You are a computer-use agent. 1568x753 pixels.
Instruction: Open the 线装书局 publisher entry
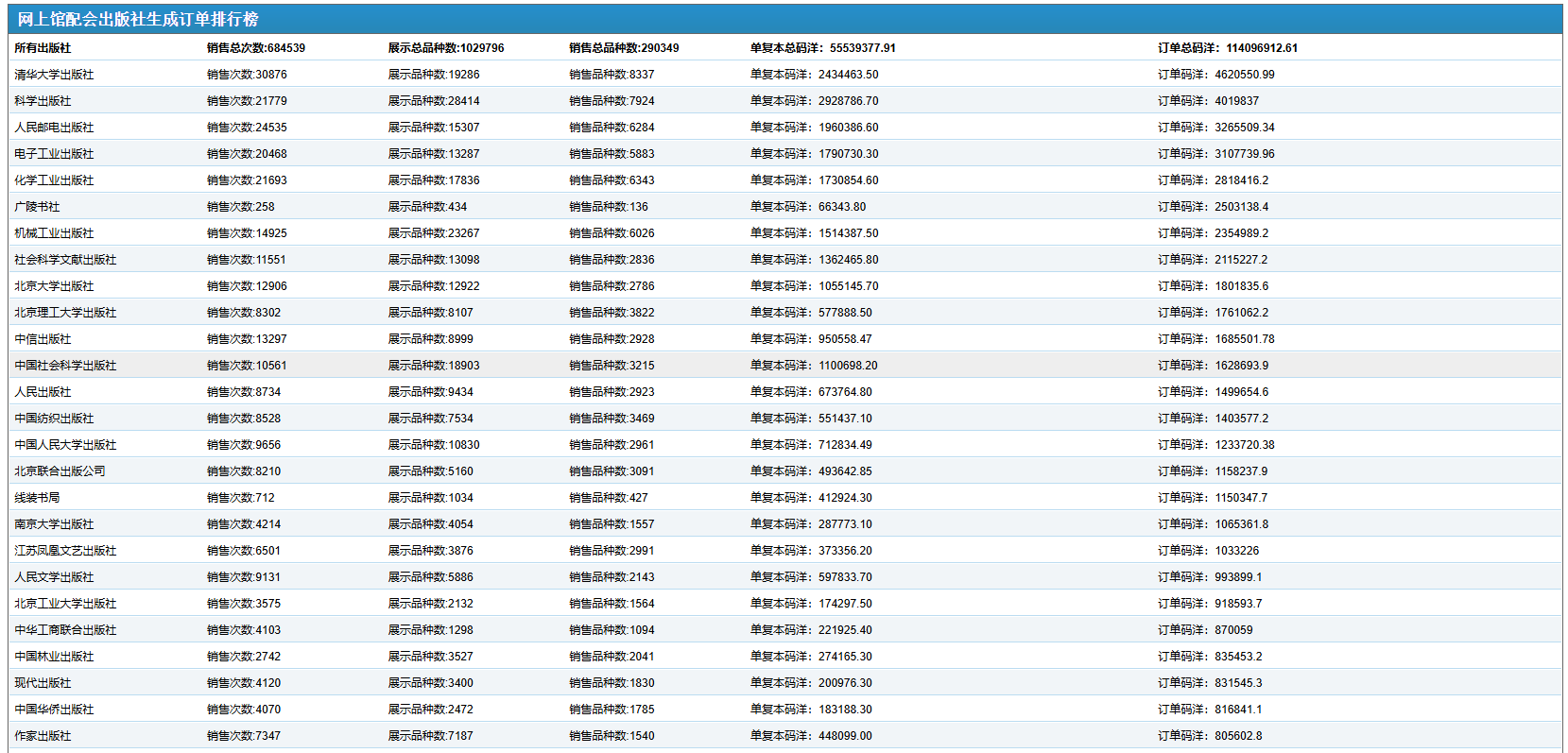(x=37, y=498)
